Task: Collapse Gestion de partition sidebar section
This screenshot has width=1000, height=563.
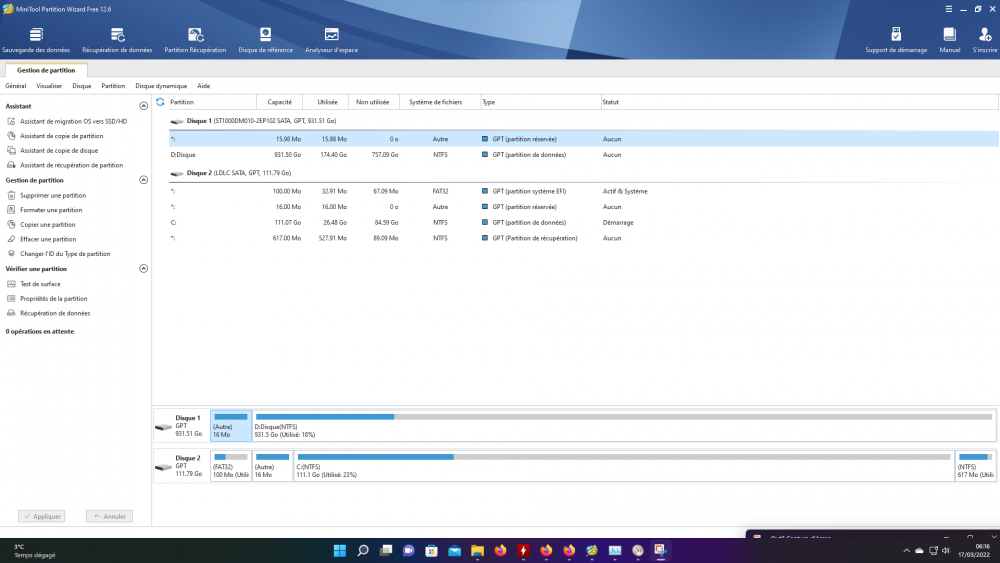Action: 143,180
